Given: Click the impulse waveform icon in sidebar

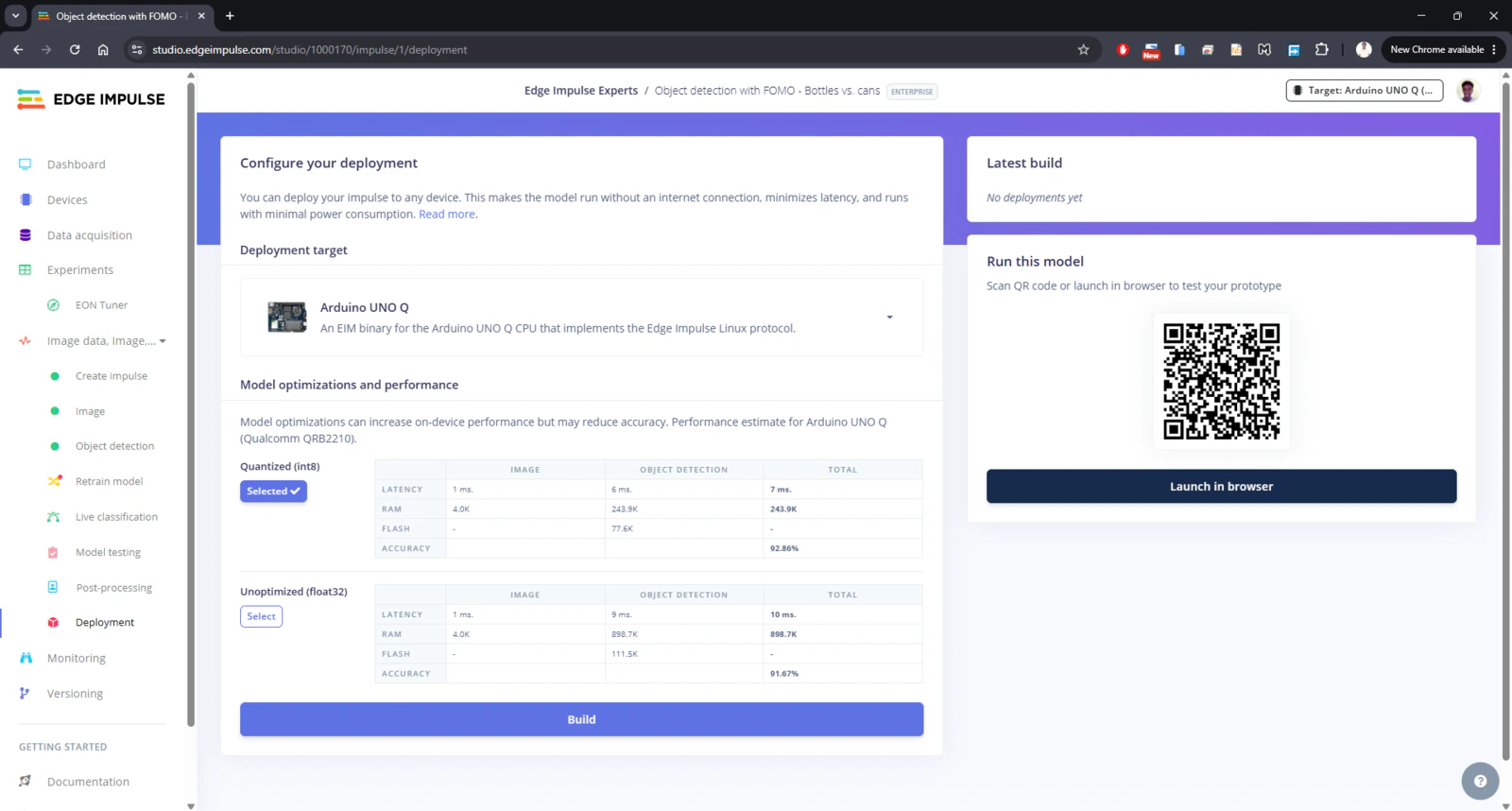Looking at the screenshot, I should tap(26, 341).
